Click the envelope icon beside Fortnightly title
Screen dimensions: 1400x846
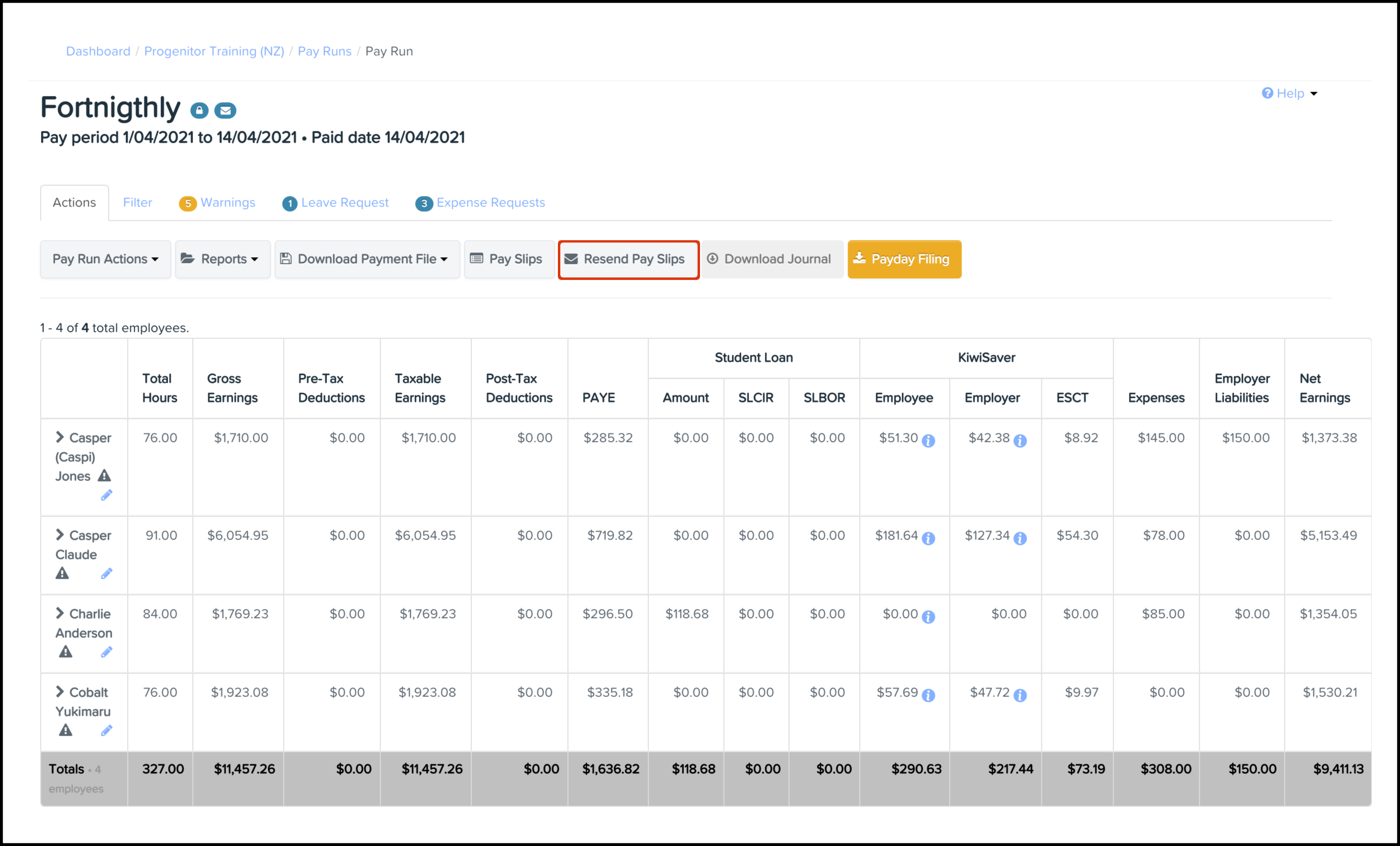225,110
